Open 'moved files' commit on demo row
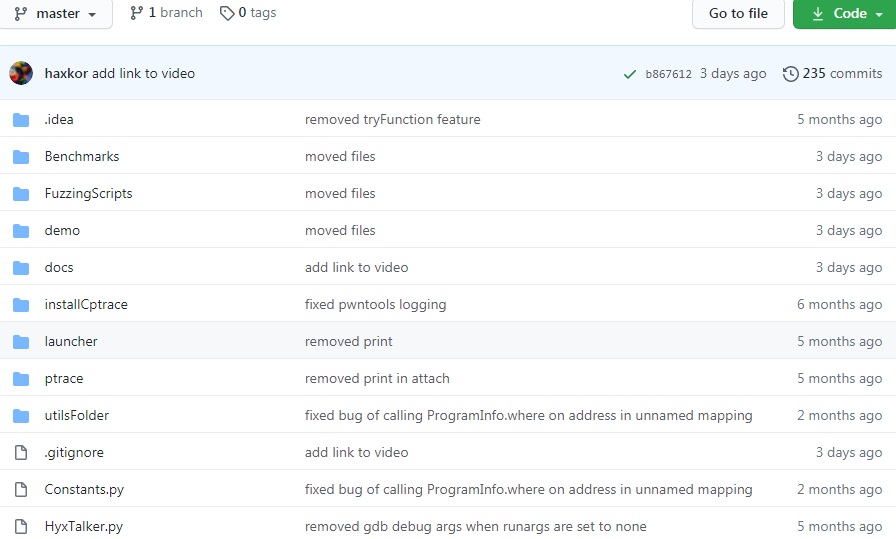 coord(340,230)
